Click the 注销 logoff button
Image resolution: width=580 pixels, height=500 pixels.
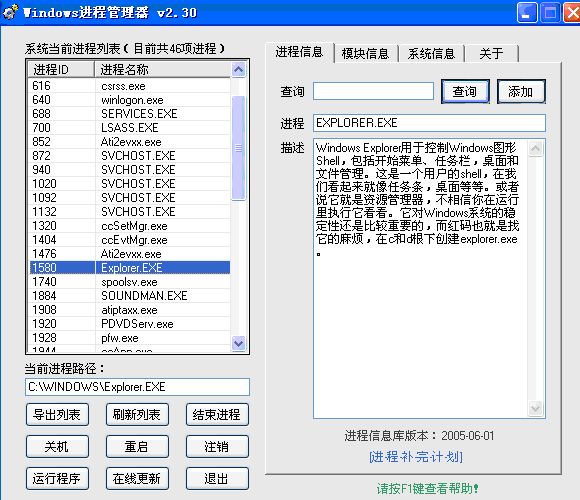(217, 446)
